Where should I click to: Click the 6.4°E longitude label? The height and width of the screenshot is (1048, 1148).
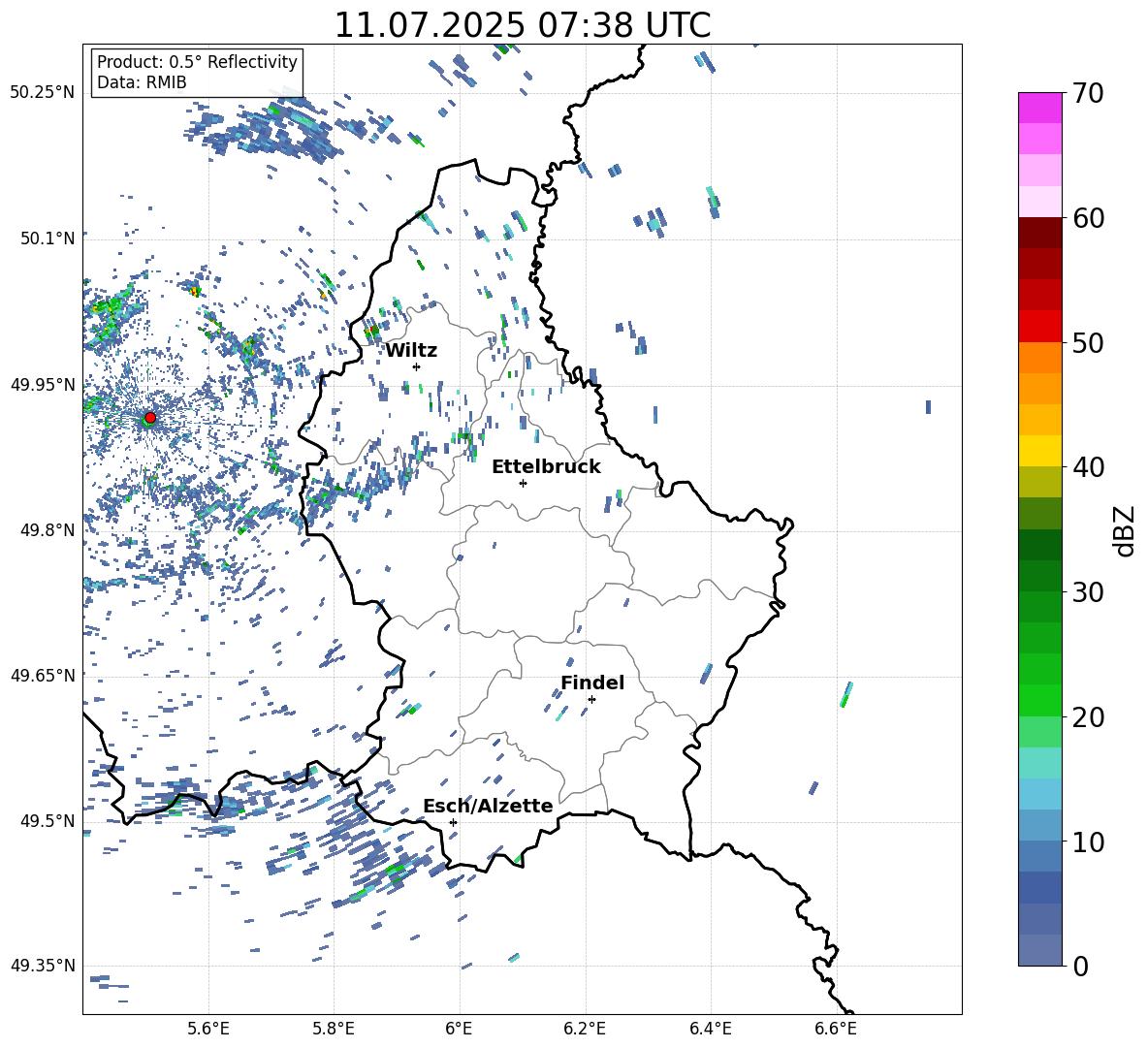(710, 1030)
